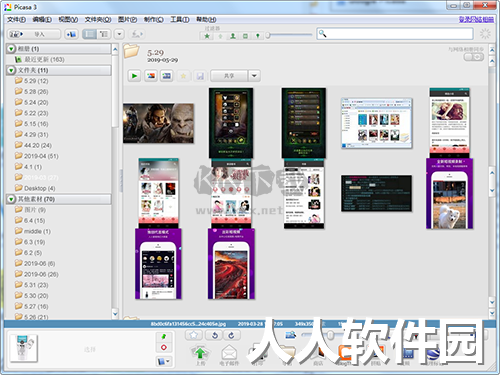The height and width of the screenshot is (375, 500).
Task: Open the Tools menu
Action: click(x=180, y=20)
